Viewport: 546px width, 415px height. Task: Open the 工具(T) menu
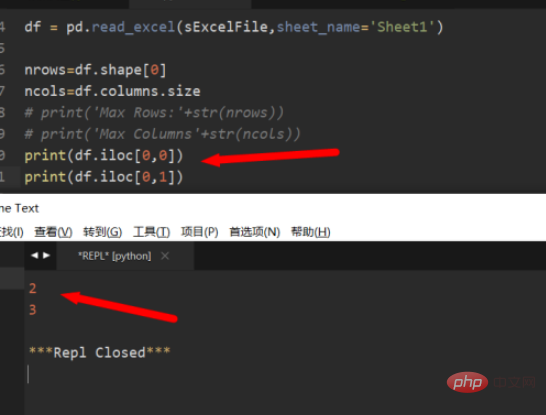tap(151, 232)
